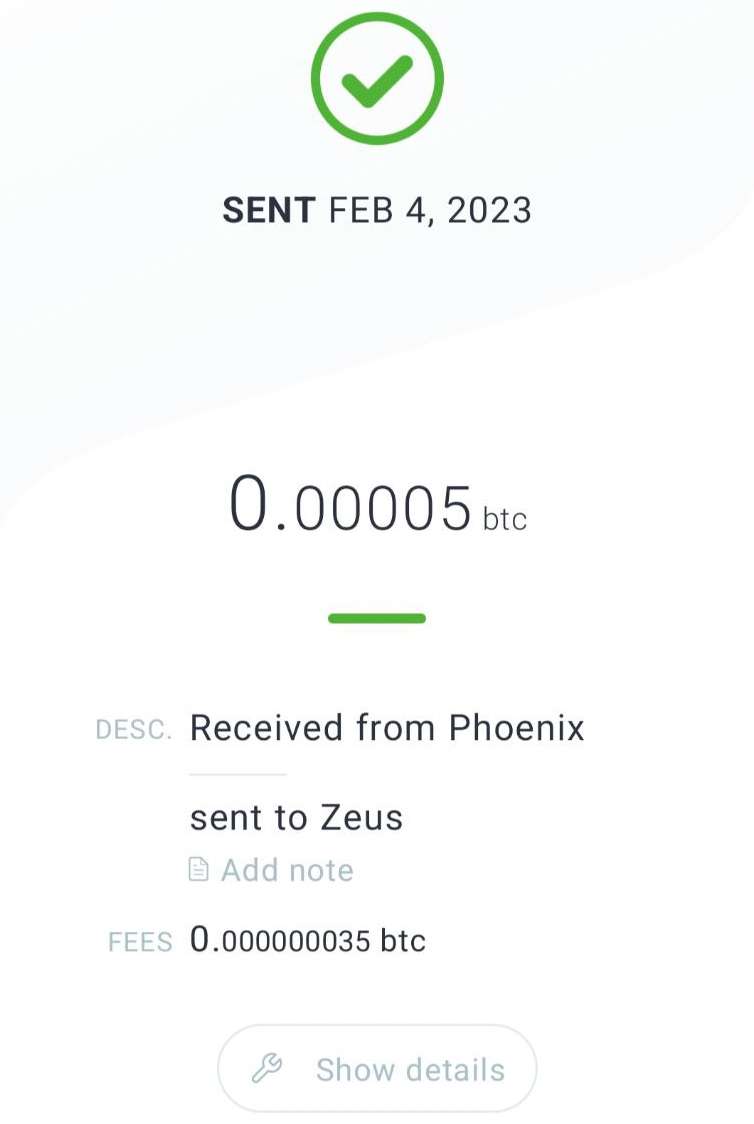Open the Add note link
The height and width of the screenshot is (1124, 754).
pos(286,870)
